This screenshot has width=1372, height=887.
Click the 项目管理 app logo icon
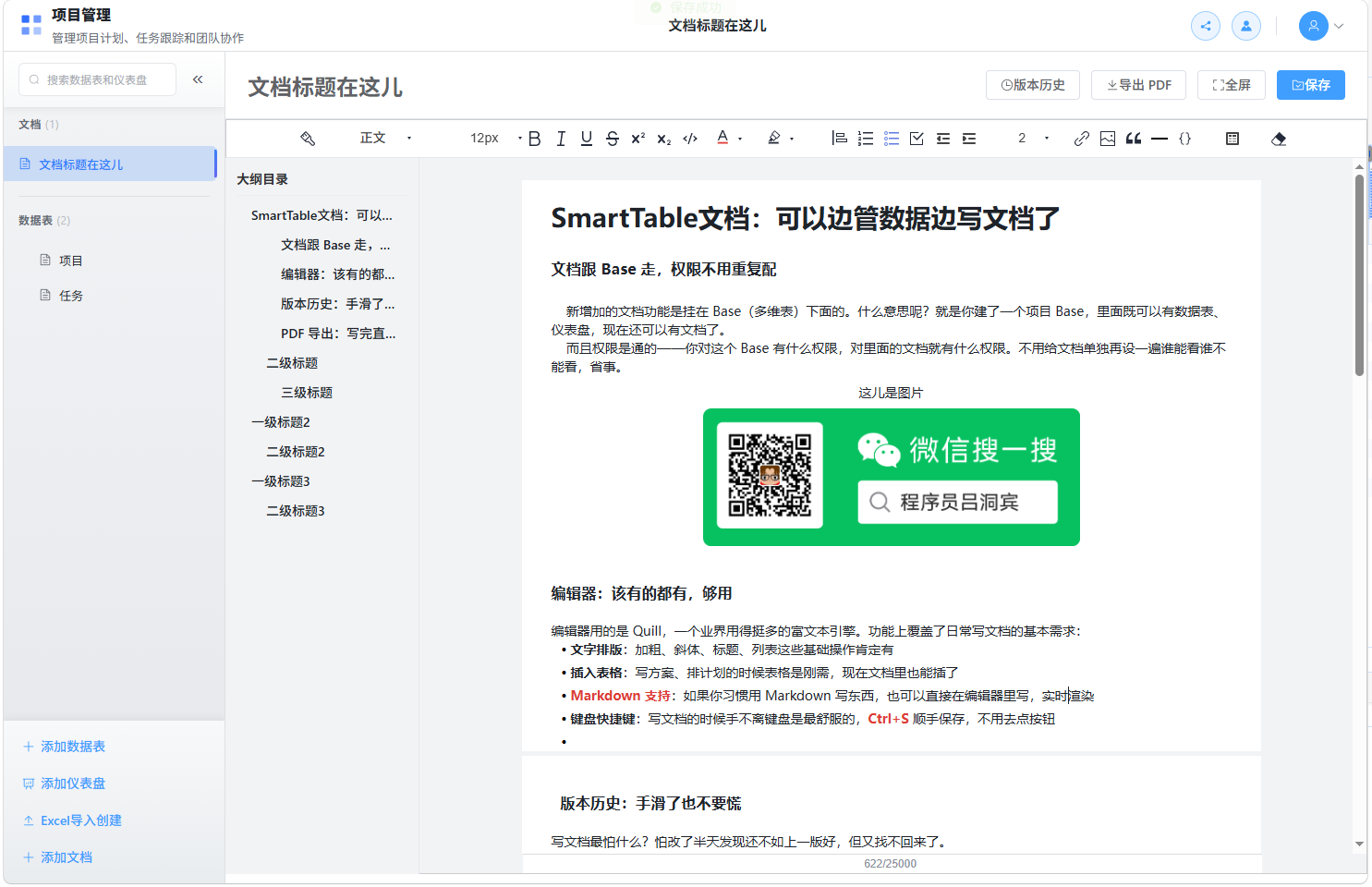coord(31,25)
